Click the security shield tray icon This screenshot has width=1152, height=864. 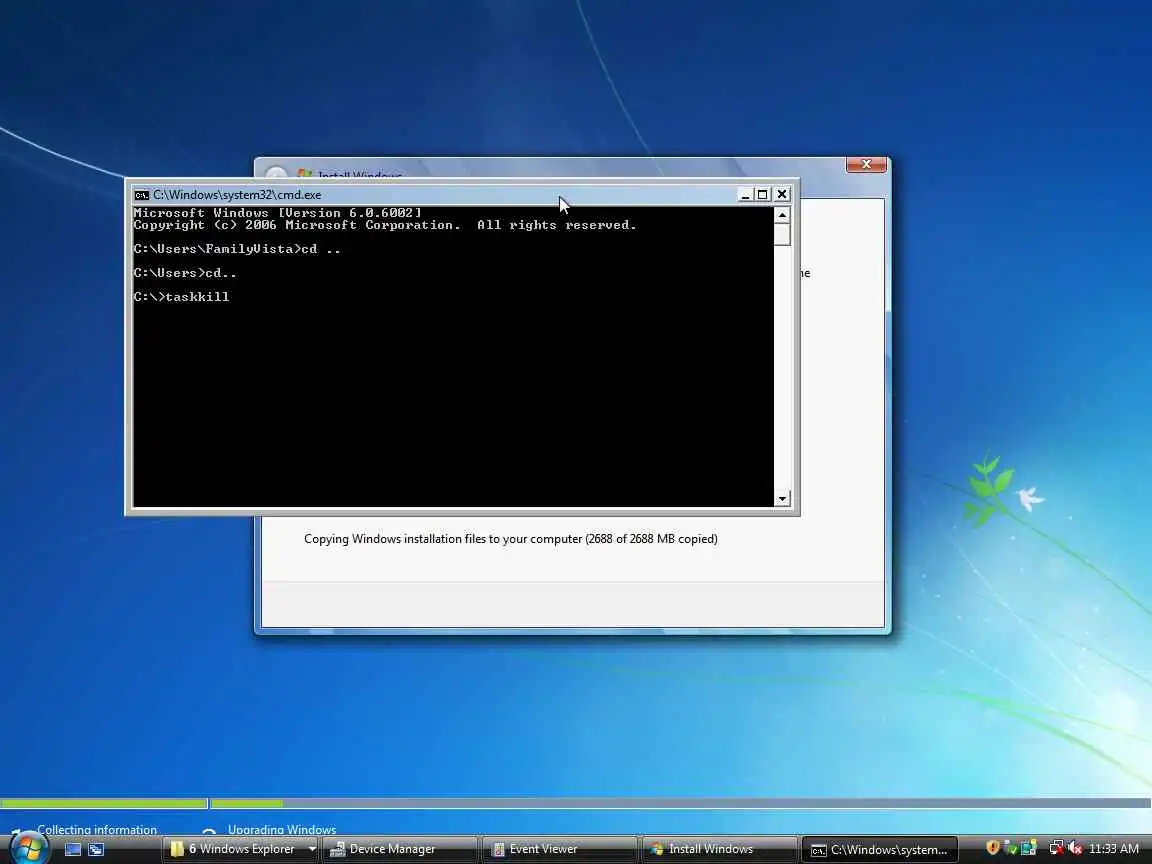click(x=992, y=848)
